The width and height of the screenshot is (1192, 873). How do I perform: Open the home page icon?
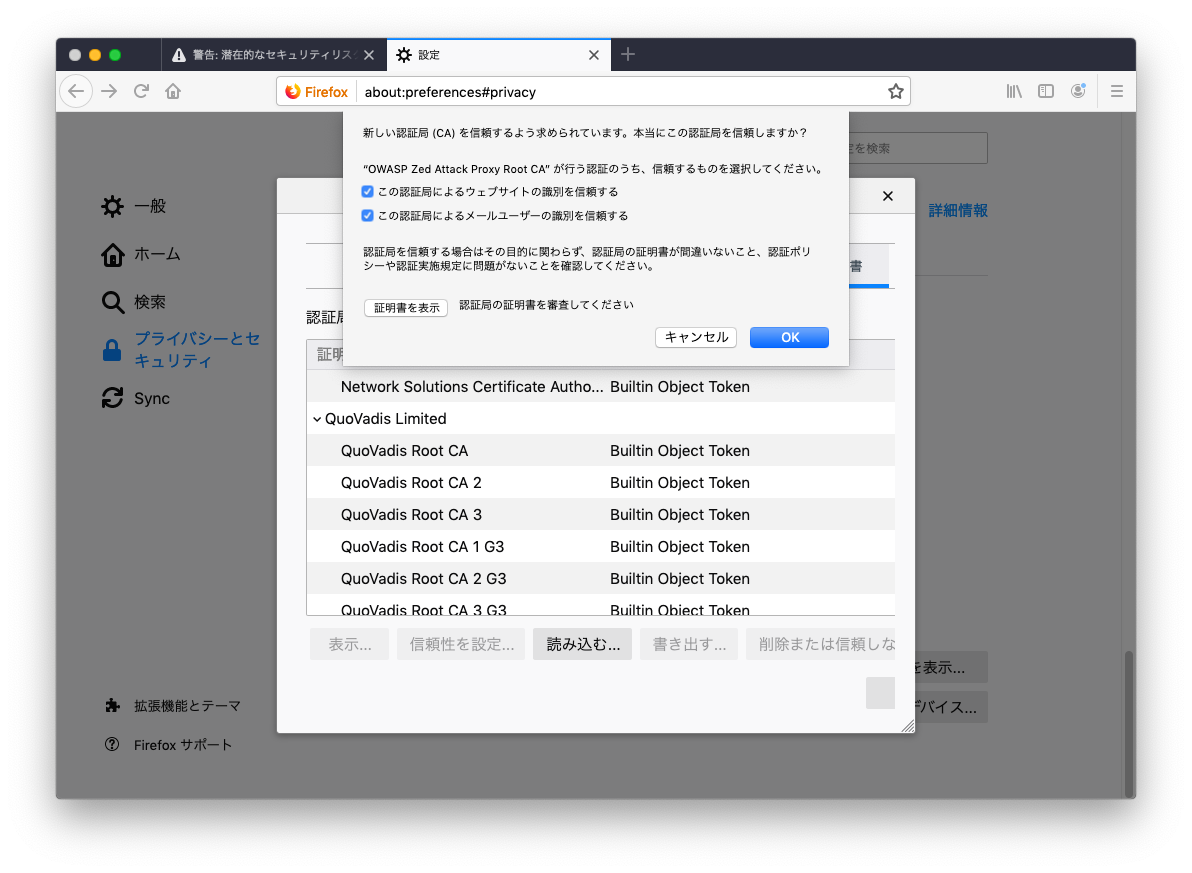tap(173, 92)
